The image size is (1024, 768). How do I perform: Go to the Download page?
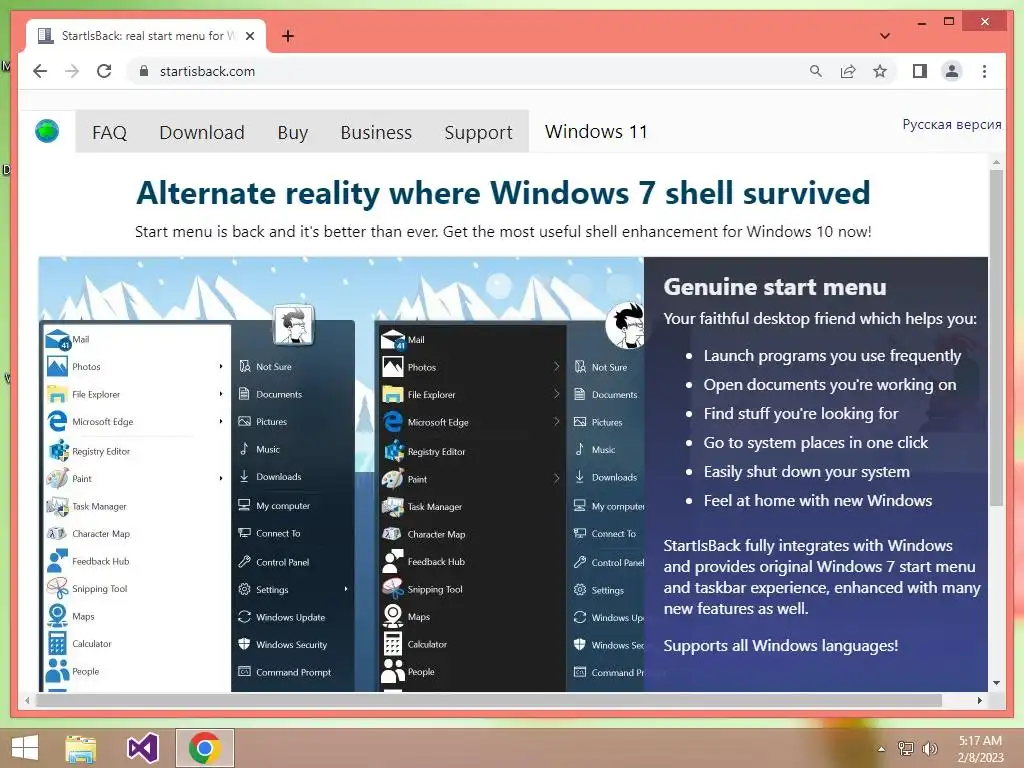(202, 133)
